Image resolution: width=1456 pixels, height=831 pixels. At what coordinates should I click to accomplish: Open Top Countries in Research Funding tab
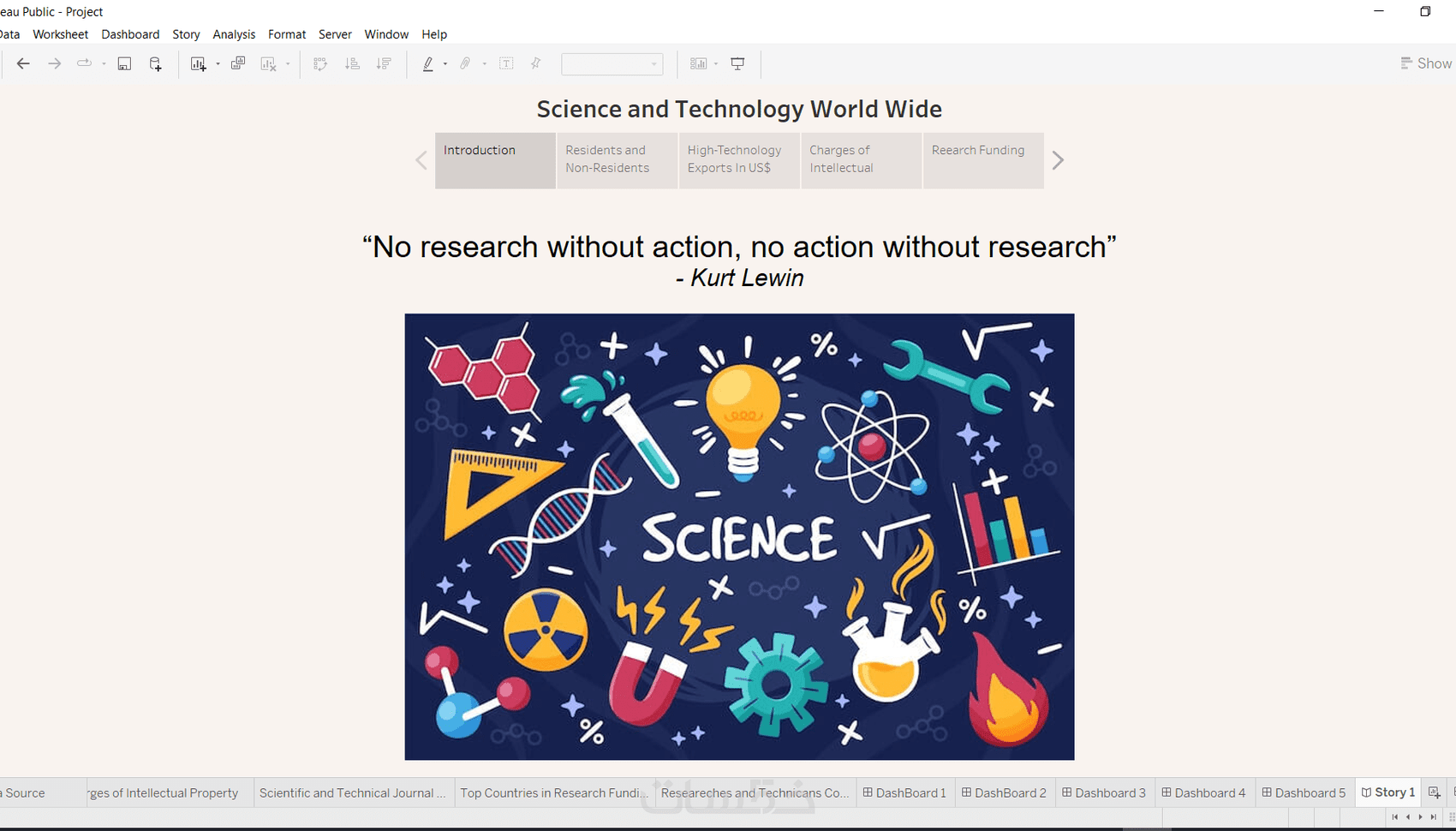554,792
